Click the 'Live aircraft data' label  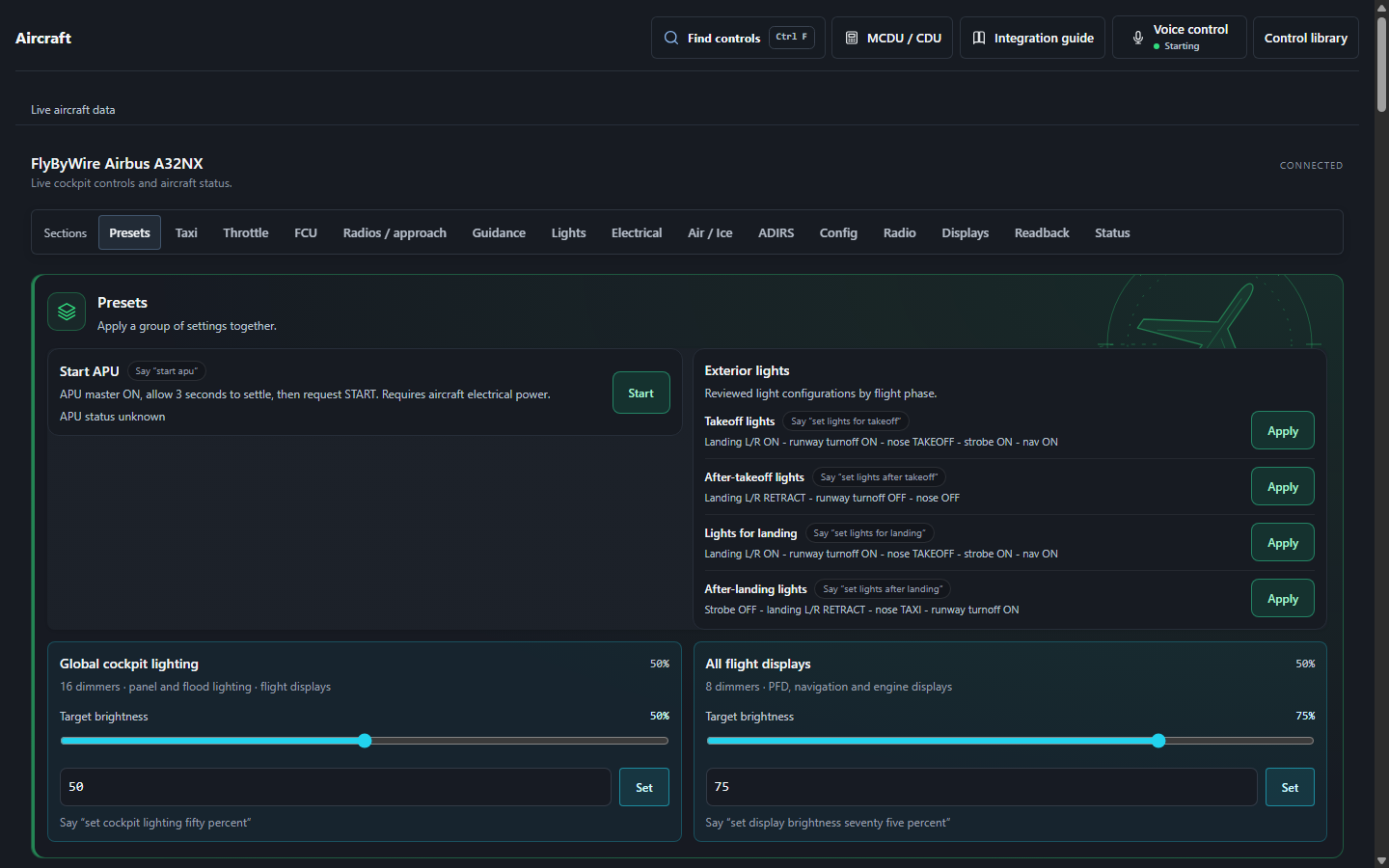point(73,110)
